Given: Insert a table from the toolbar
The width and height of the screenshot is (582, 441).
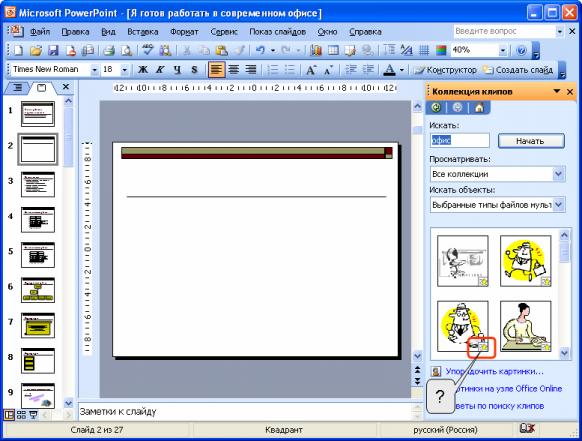Looking at the screenshot, I should click(x=333, y=50).
